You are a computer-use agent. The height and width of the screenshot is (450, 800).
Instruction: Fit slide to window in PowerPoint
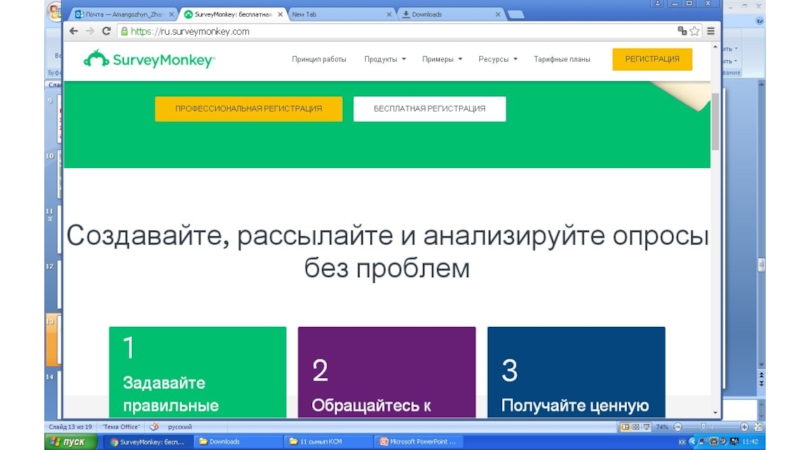(x=758, y=427)
